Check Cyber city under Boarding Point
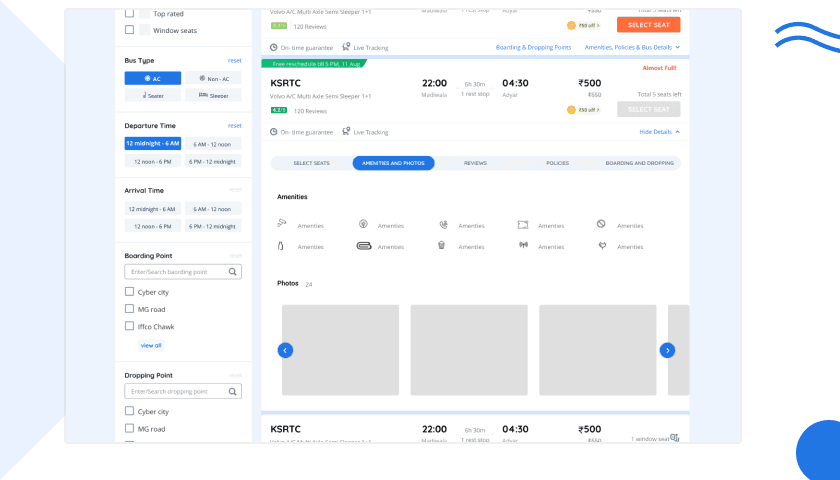Screen dimensions: 840x480 pos(129,291)
